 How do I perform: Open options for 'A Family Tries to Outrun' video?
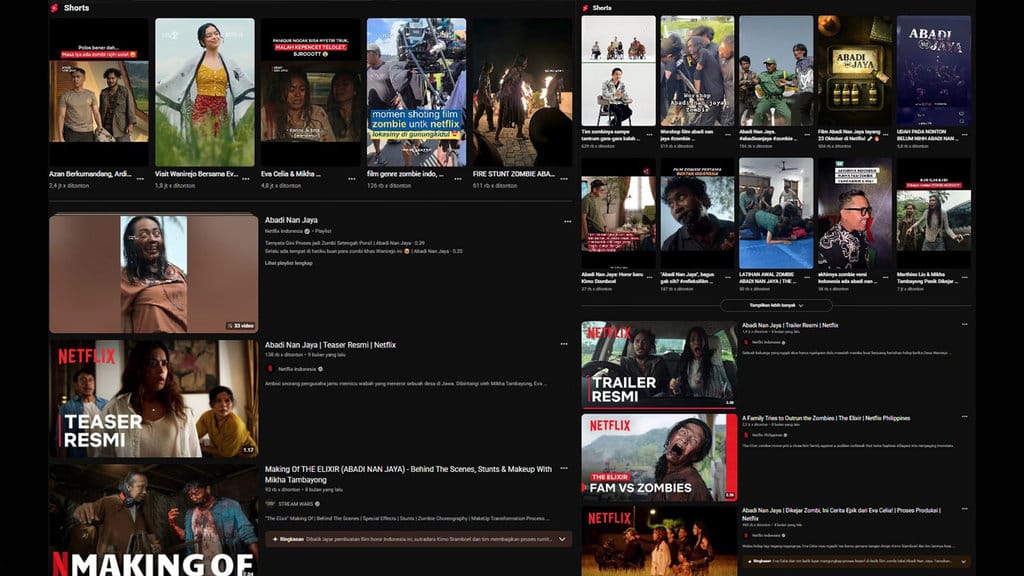(x=965, y=417)
